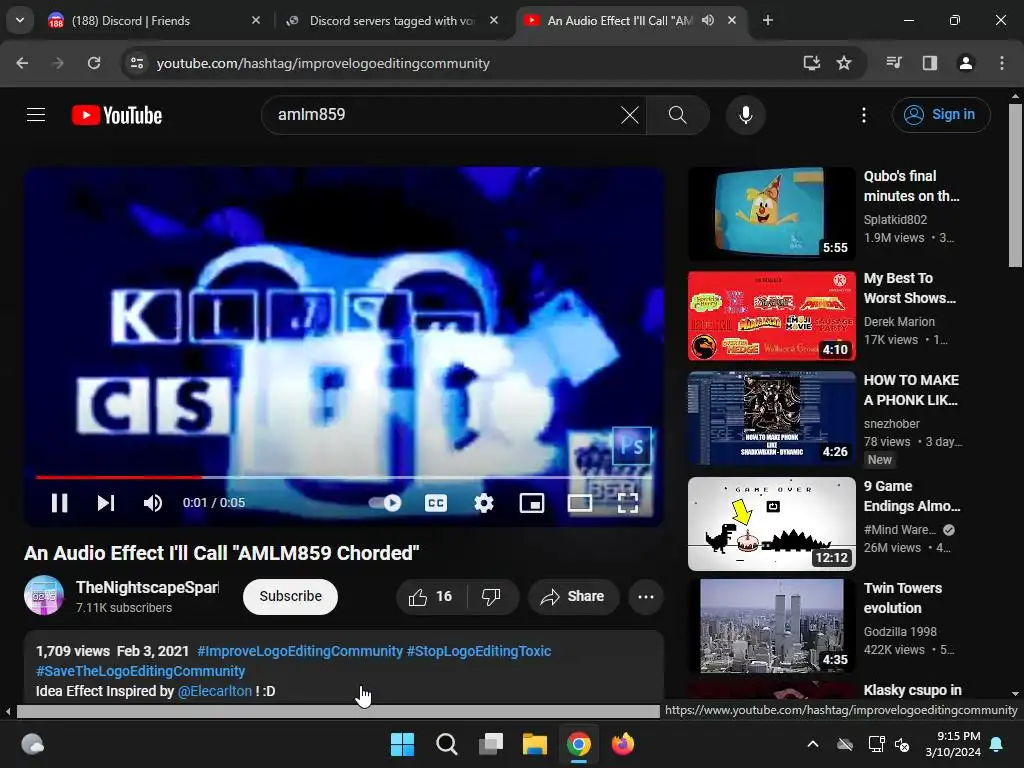The width and height of the screenshot is (1024, 768).
Task: Seek on the video progress bar
Action: click(344, 477)
